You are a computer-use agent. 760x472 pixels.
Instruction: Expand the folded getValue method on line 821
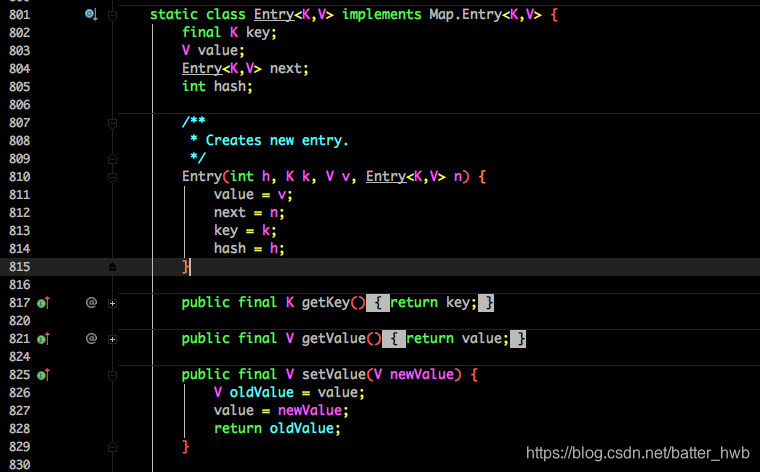[112, 339]
